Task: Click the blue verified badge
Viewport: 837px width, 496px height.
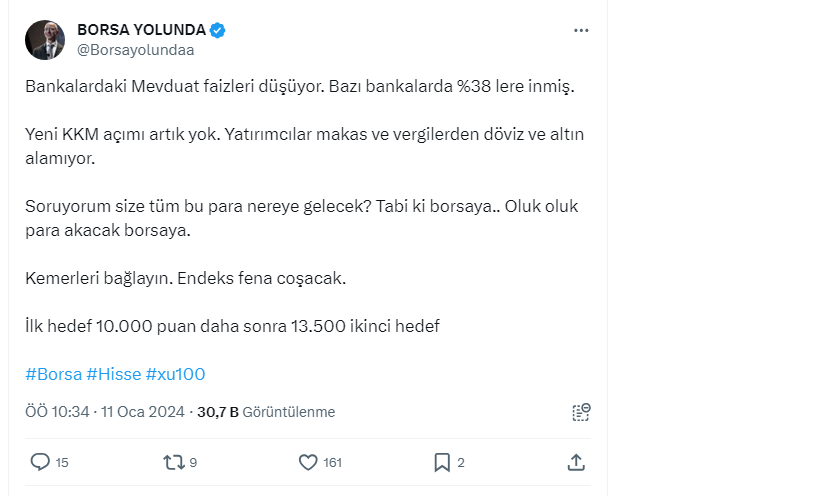Action: (217, 31)
